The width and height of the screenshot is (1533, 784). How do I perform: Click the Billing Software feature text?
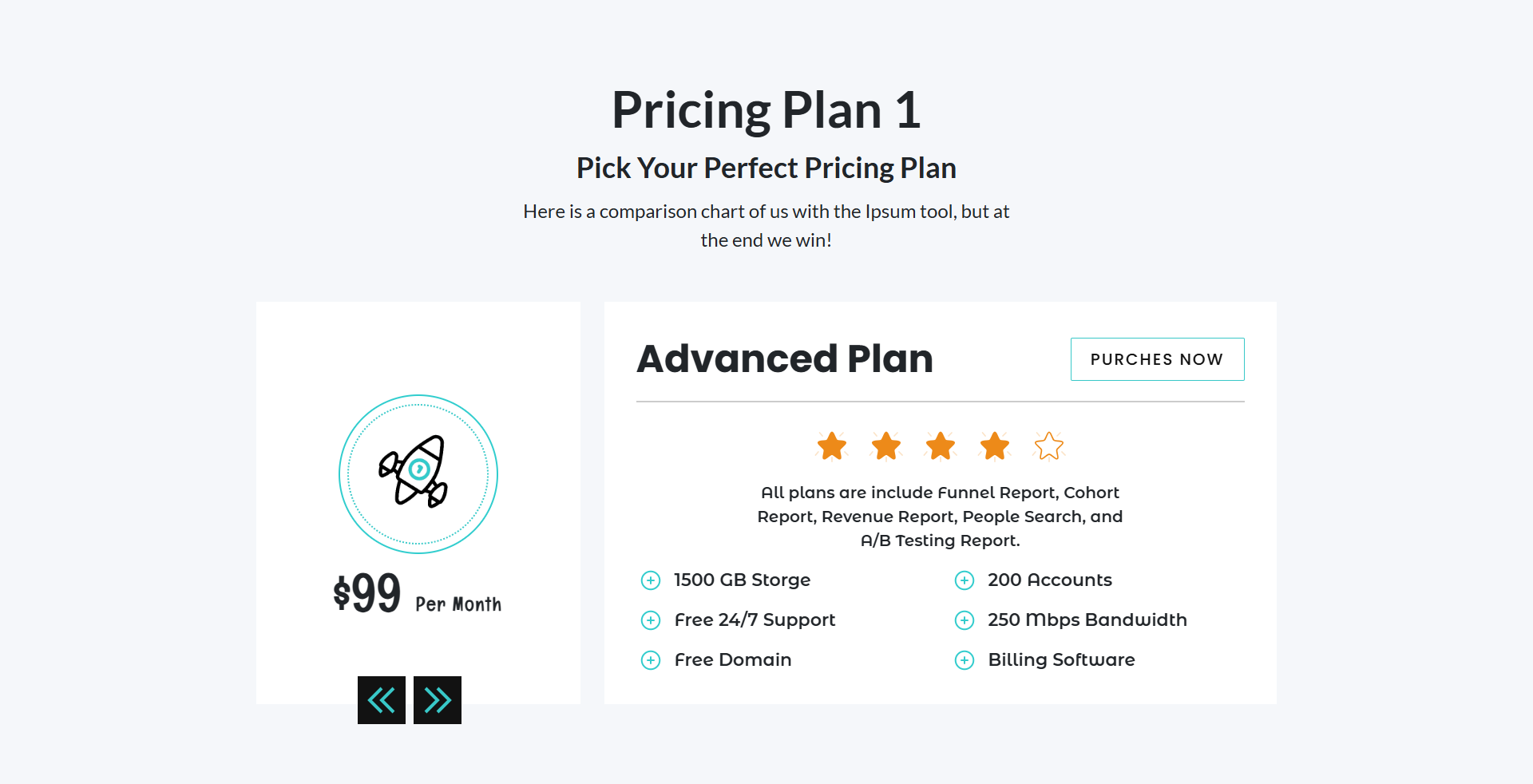click(x=1061, y=659)
